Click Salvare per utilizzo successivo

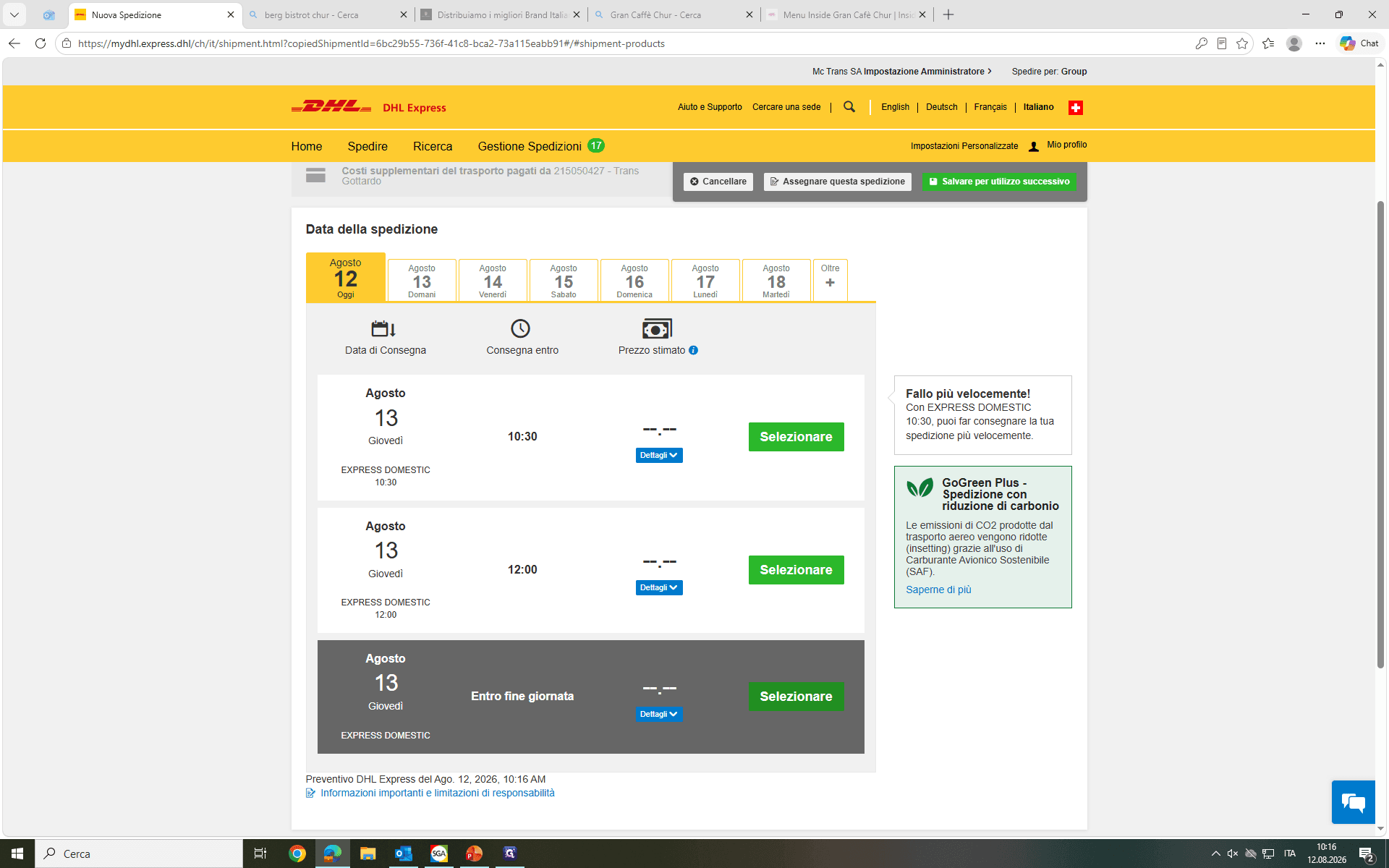pyautogui.click(x=999, y=182)
